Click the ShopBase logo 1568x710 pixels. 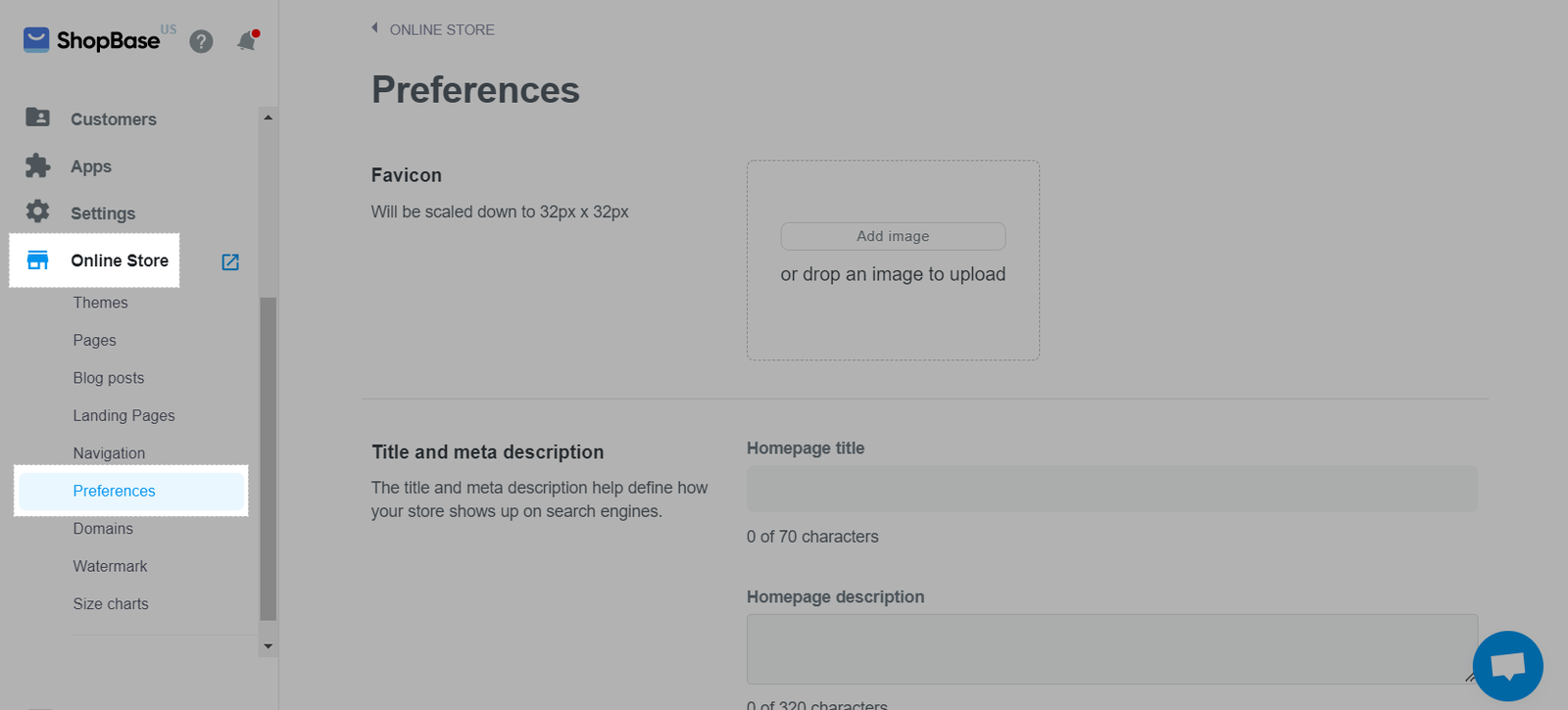coord(92,40)
